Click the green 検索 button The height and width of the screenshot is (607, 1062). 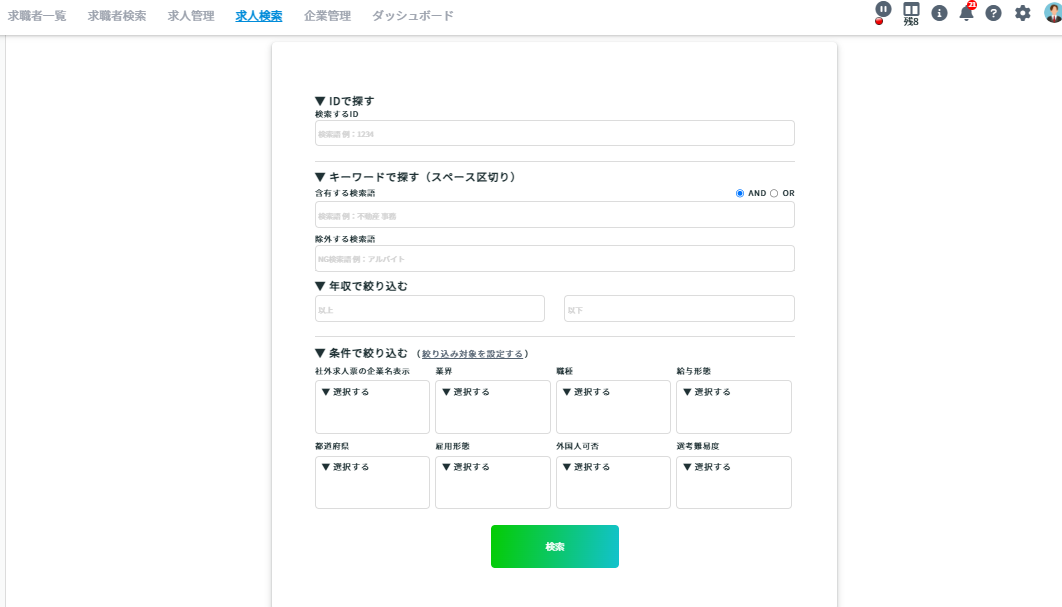(554, 546)
